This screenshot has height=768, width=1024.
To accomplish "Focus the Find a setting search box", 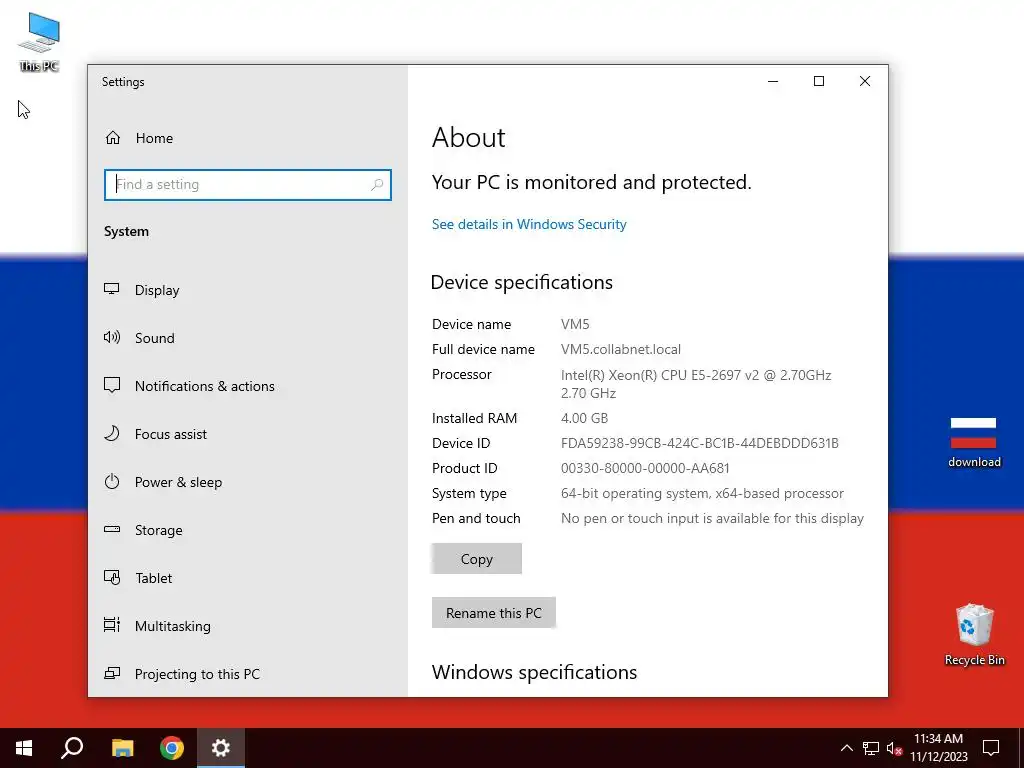I will click(248, 185).
